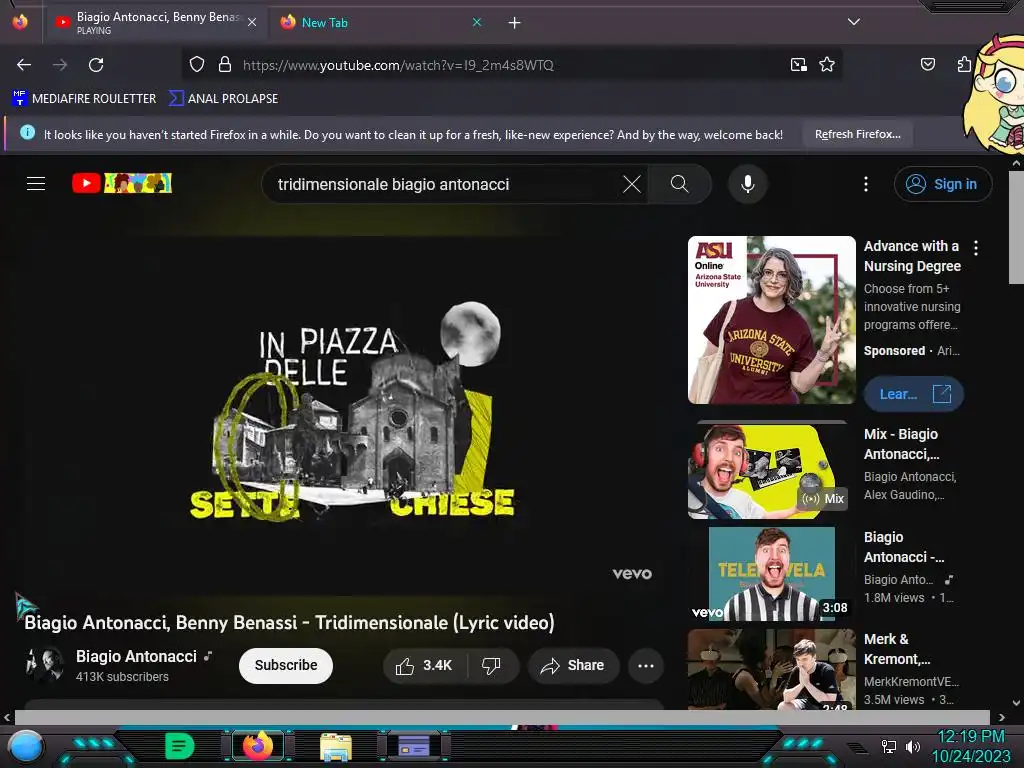Click the scrollbar up arrow
This screenshot has height=768, width=1024.
[x=1016, y=163]
